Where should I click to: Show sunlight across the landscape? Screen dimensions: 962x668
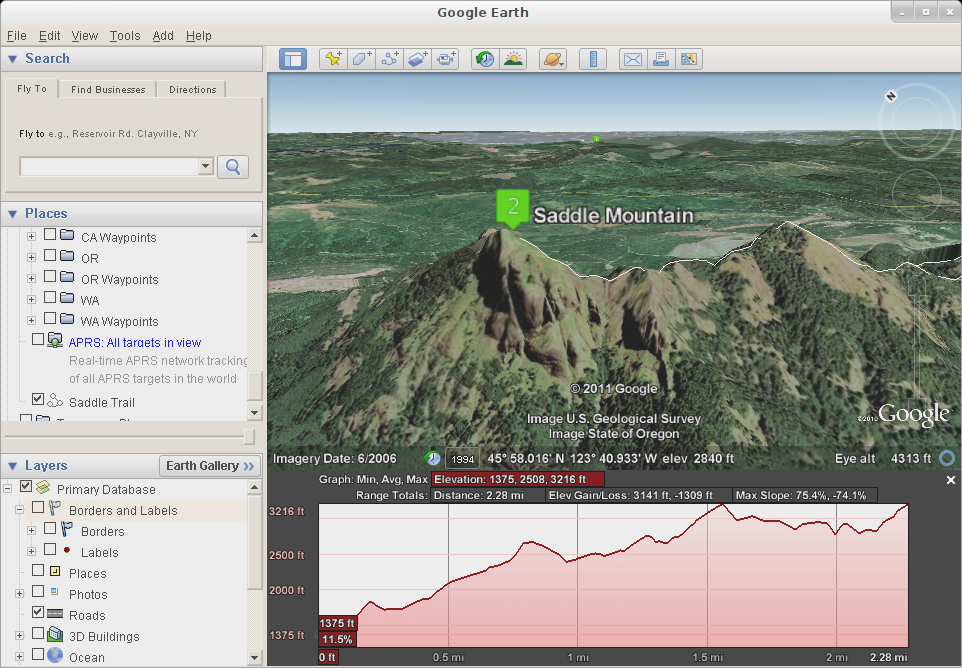(x=513, y=59)
